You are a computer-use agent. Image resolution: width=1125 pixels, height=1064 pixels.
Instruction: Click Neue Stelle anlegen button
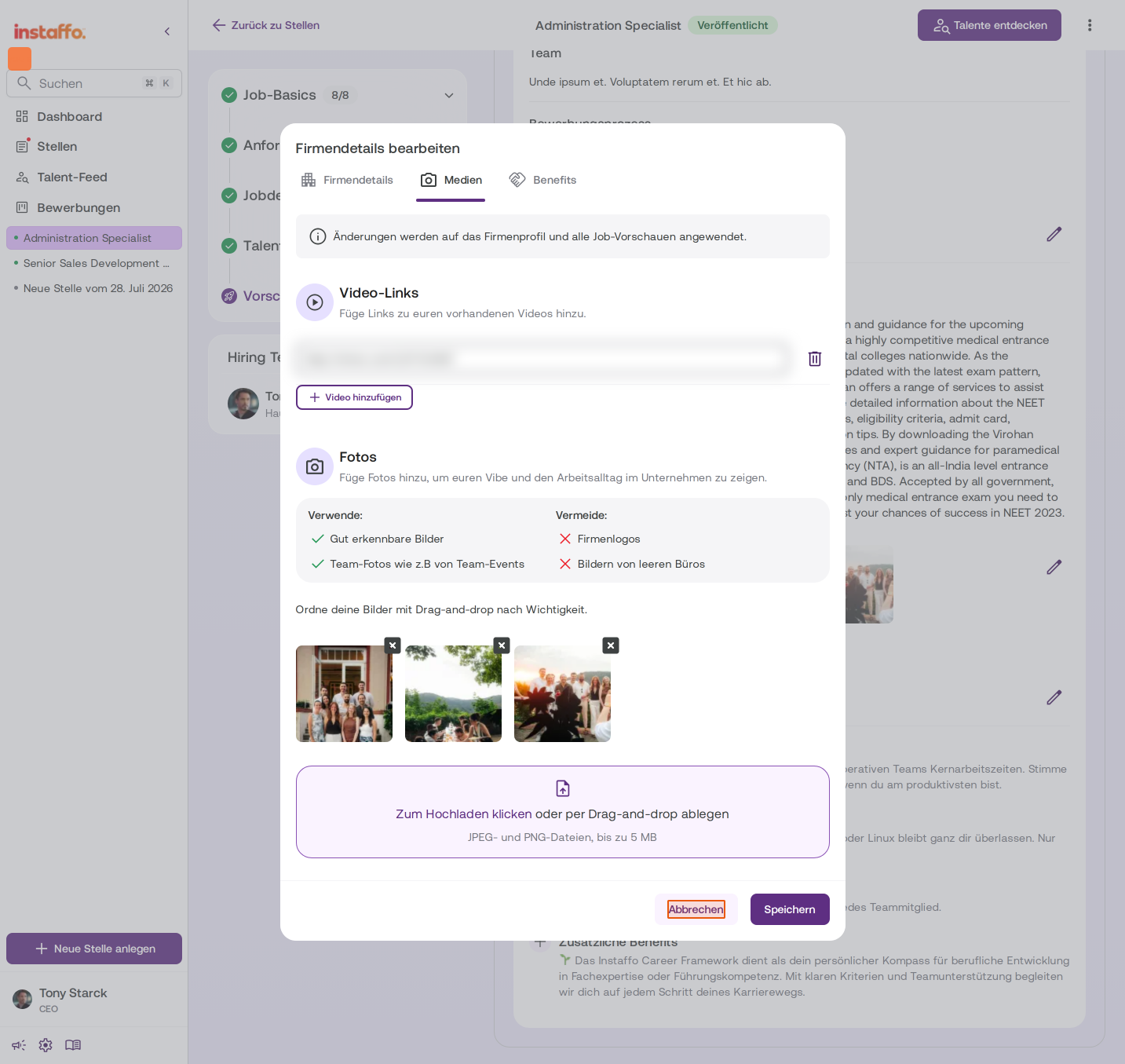[x=94, y=949]
